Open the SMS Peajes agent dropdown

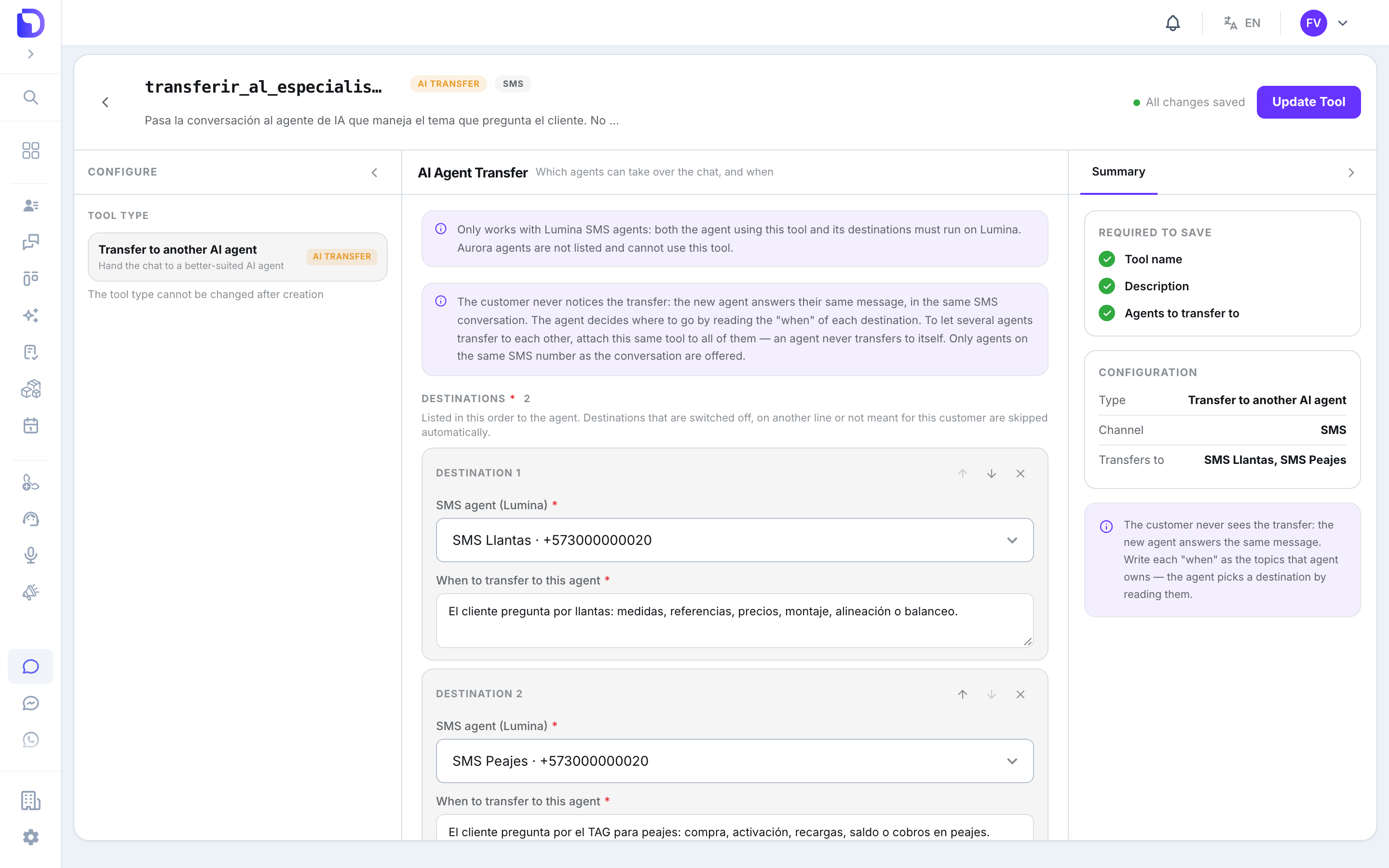pos(735,761)
